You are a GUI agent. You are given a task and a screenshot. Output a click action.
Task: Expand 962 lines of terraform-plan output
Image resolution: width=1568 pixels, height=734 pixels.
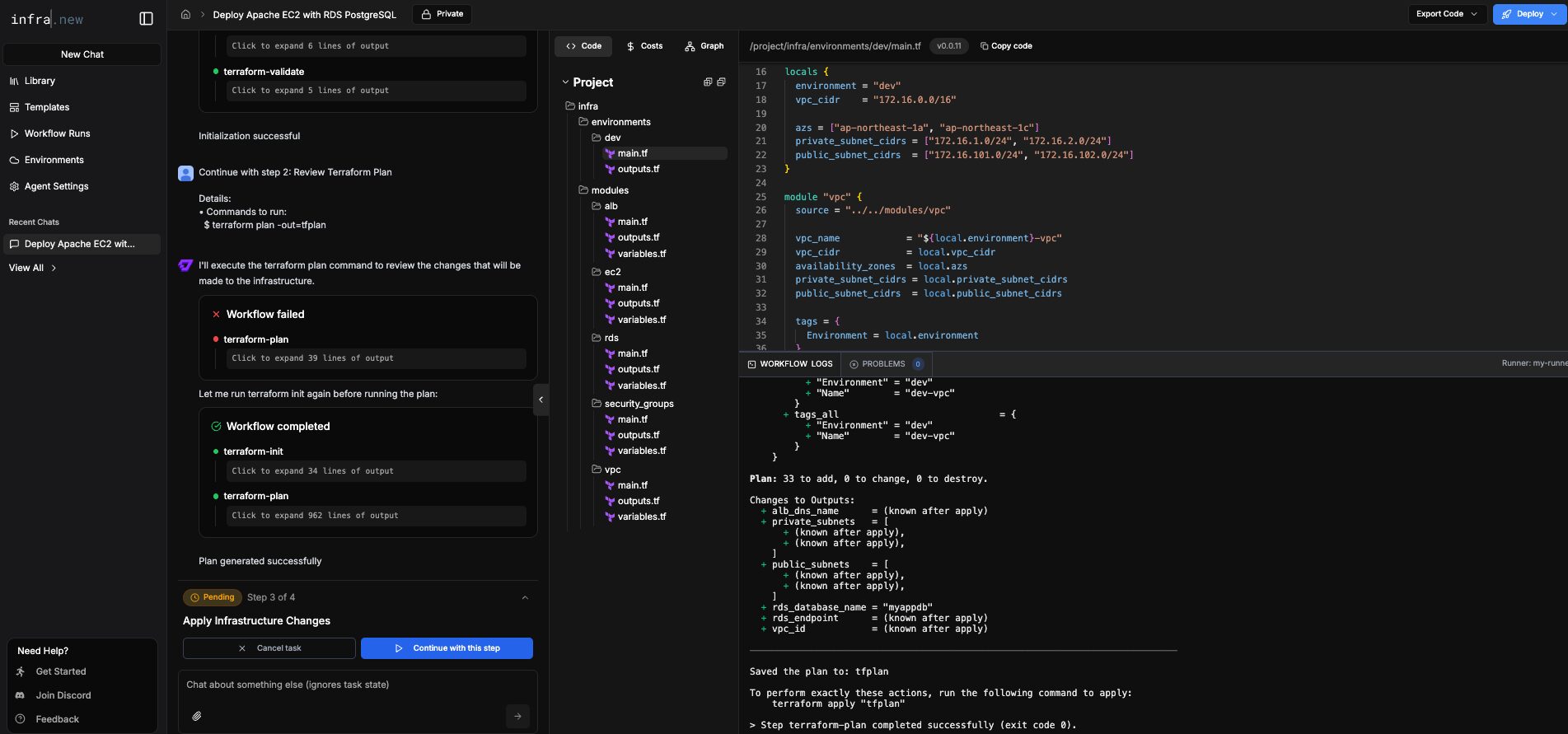tap(376, 516)
